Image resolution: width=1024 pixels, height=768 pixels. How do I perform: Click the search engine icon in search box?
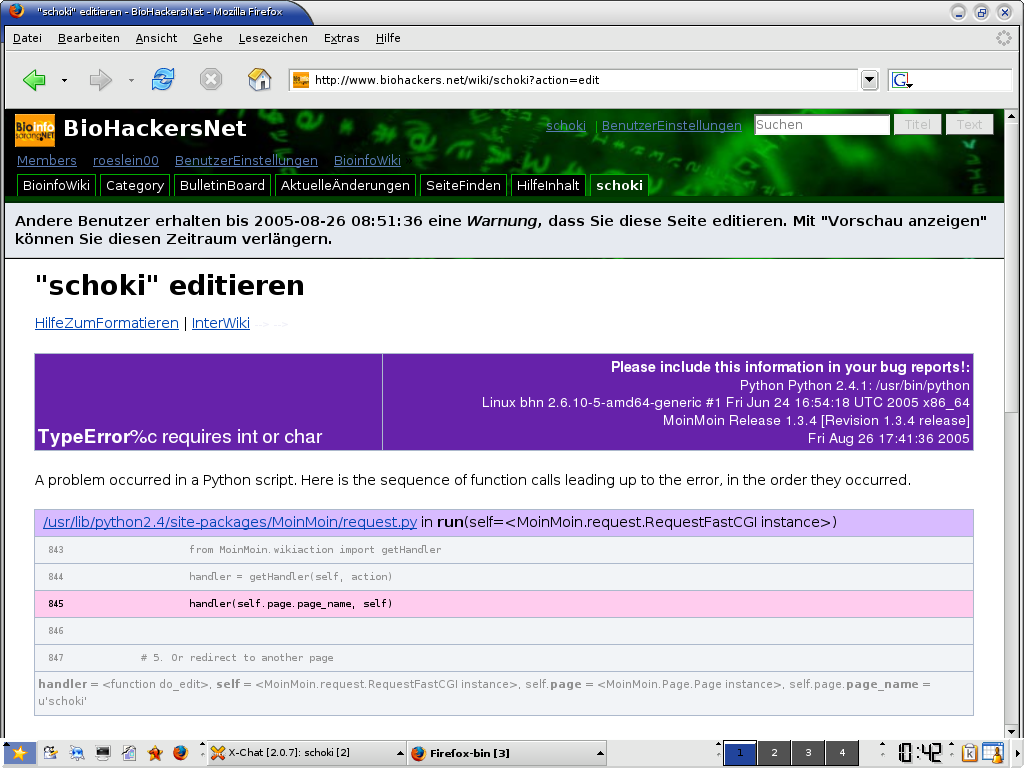click(900, 80)
